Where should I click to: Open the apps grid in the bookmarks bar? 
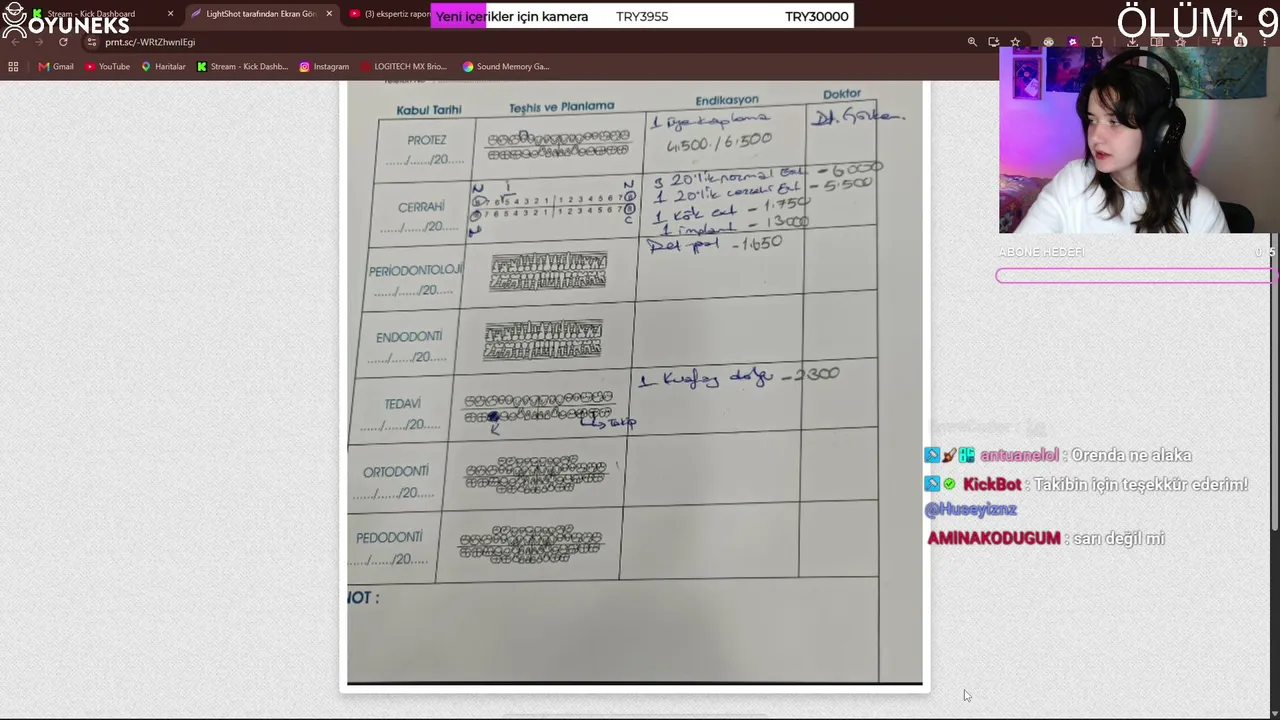click(13, 67)
